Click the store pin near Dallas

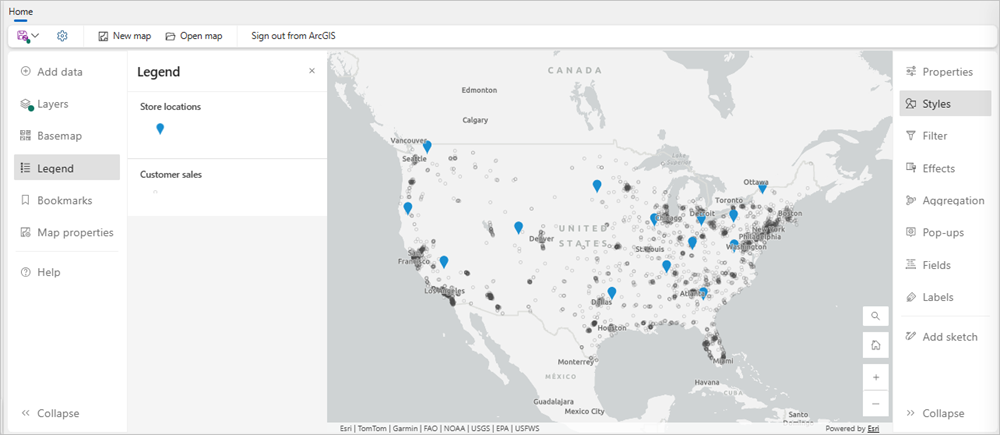(612, 293)
